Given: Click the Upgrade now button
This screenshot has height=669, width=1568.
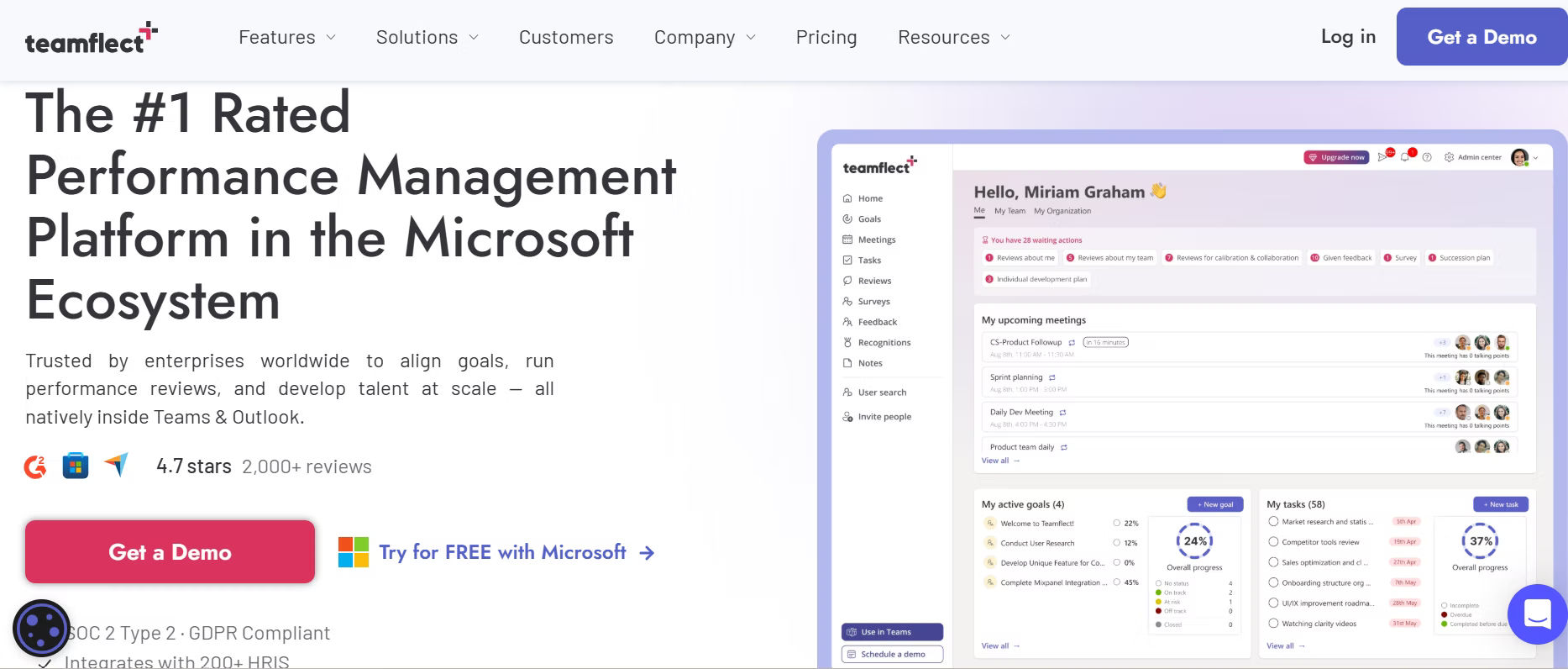Looking at the screenshot, I should tap(1336, 157).
